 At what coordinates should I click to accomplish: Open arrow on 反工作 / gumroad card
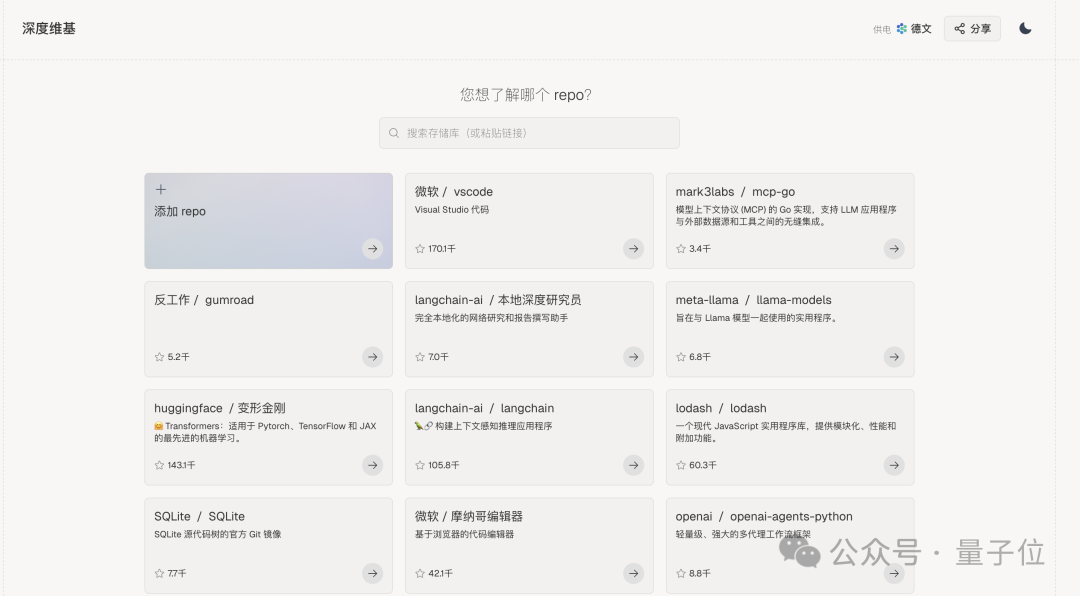[372, 357]
